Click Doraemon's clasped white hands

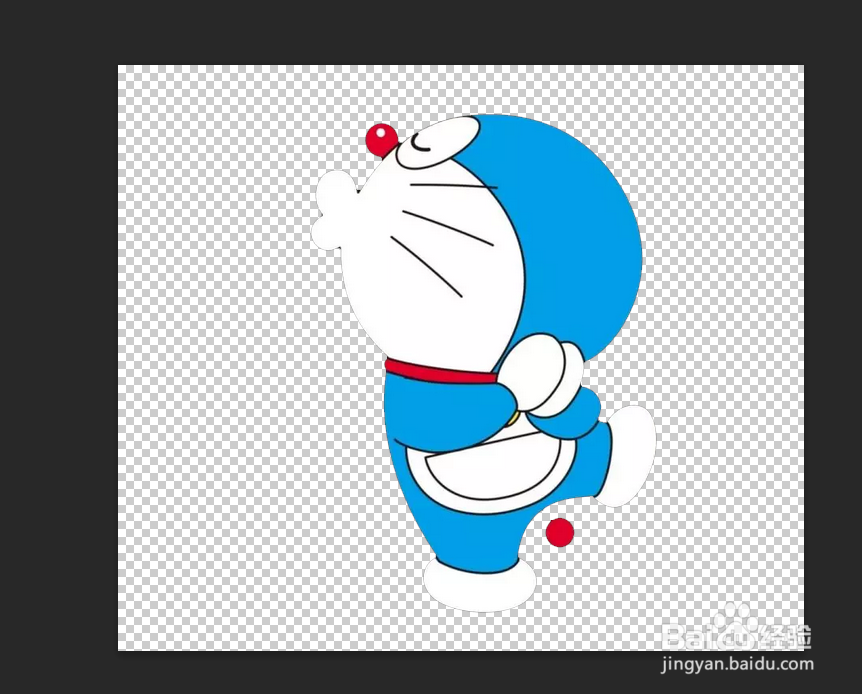click(x=541, y=374)
